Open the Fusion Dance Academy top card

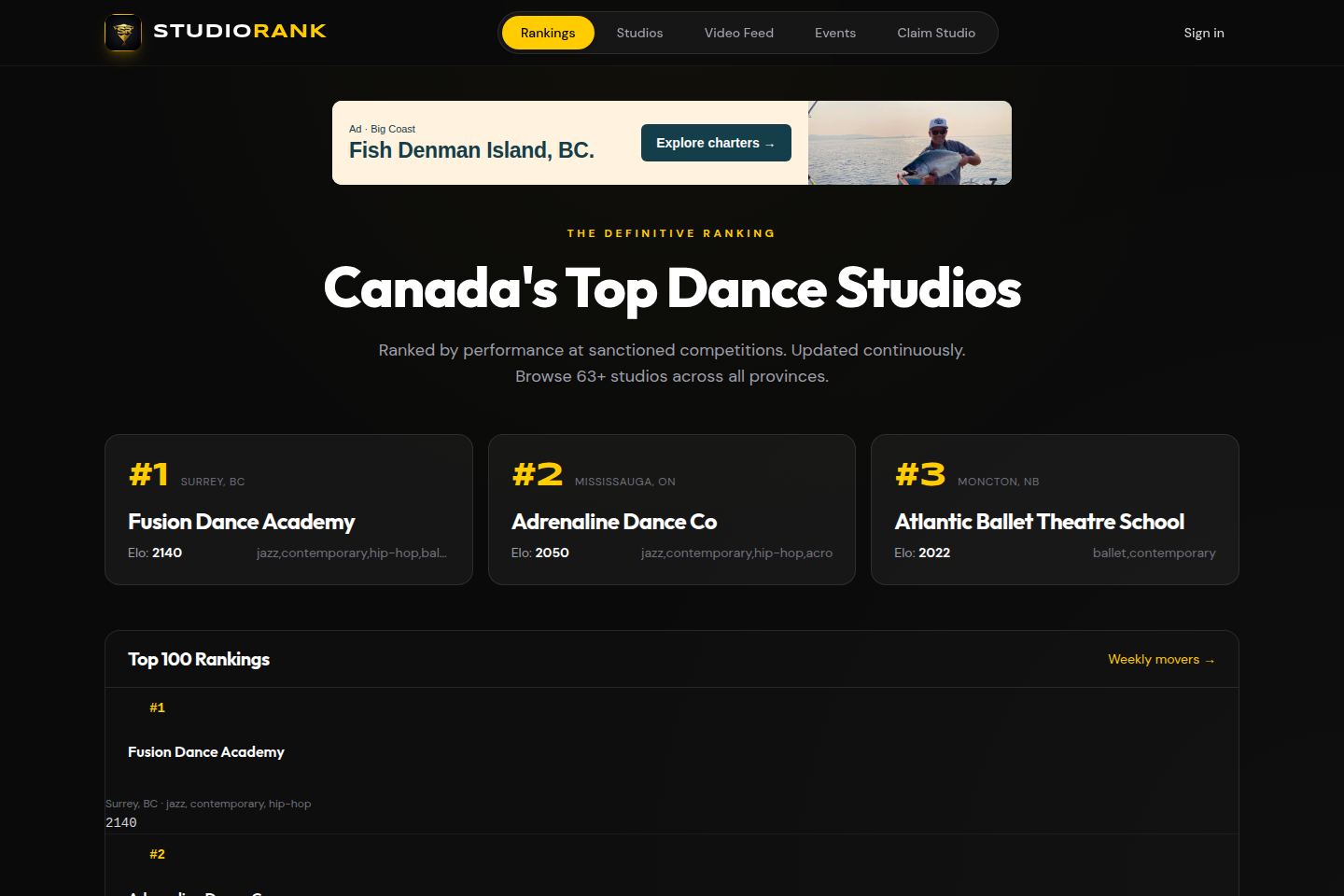pos(289,510)
